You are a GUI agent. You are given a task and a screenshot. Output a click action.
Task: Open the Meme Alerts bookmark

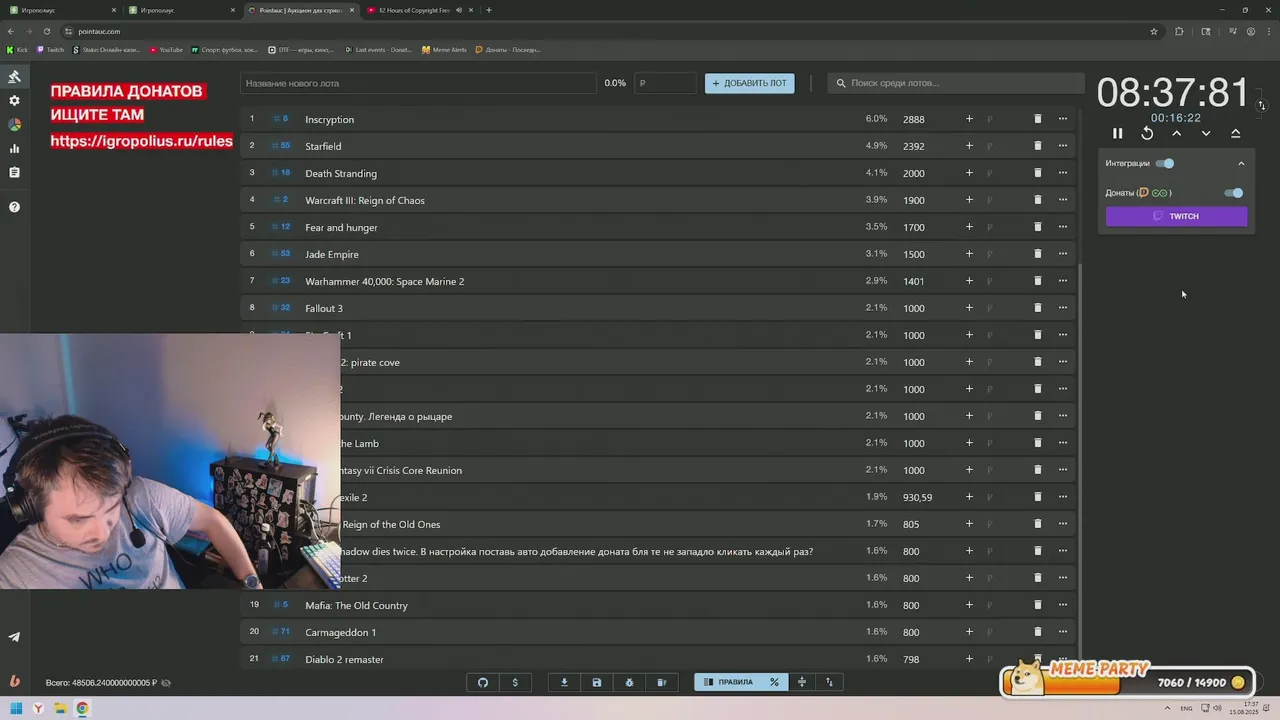tap(444, 49)
